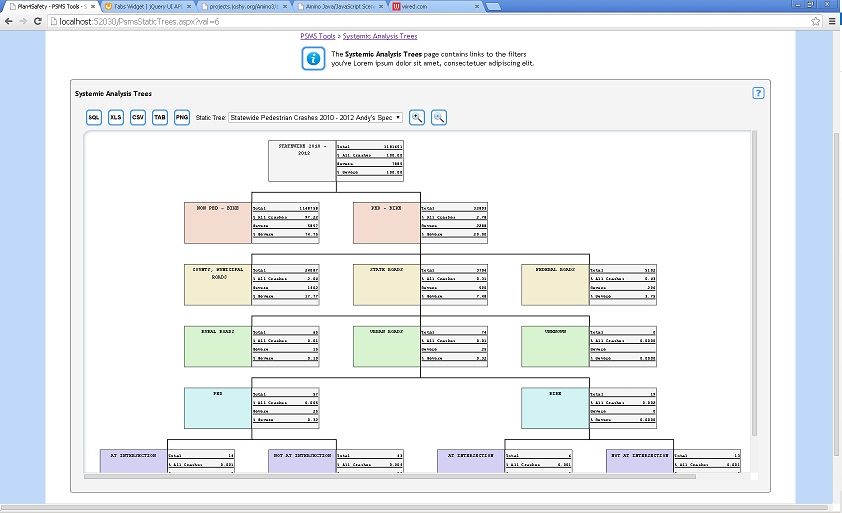Zoom in with the plus magnifier icon
Viewport: 842px width, 513px height.
tap(417, 117)
